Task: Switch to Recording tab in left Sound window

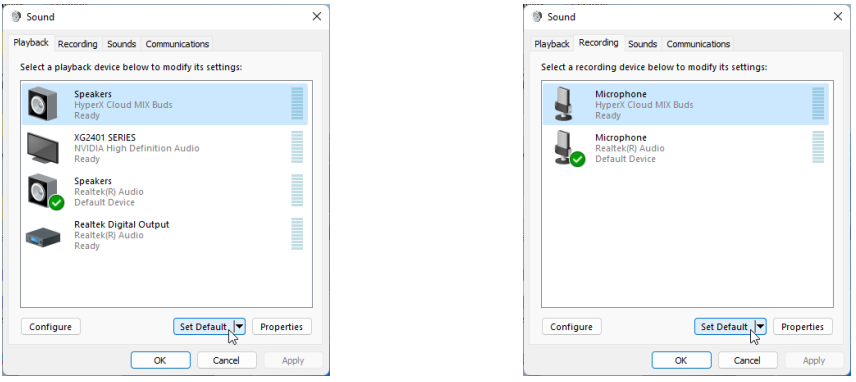Action: point(78,44)
